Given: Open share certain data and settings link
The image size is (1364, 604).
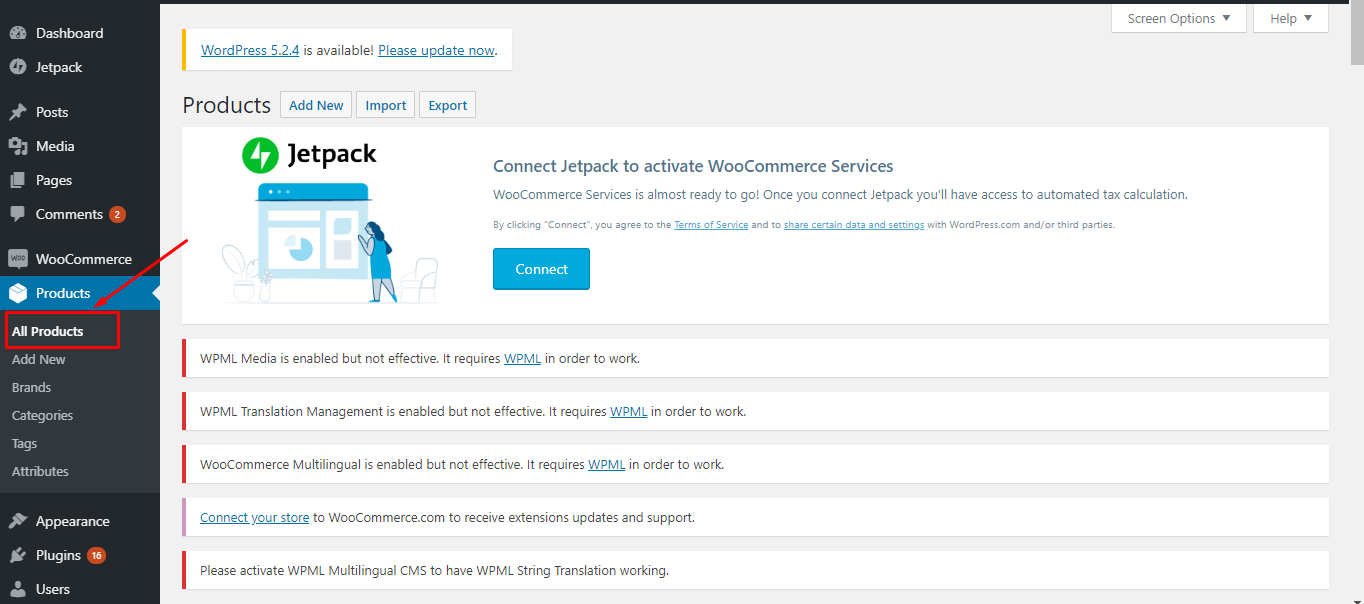Looking at the screenshot, I should pyautogui.click(x=854, y=225).
